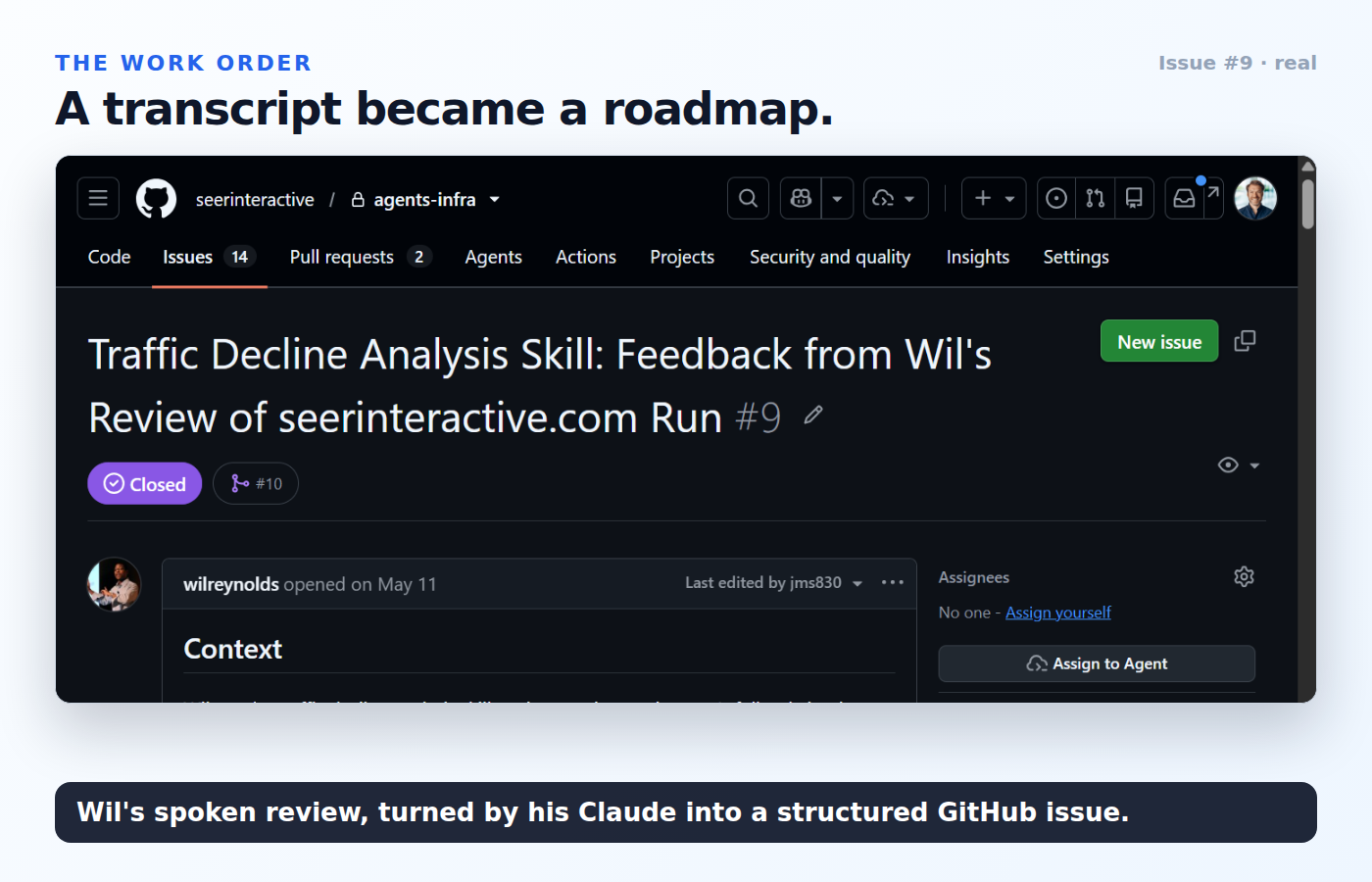Open the wilreynolds author link

coord(231,584)
